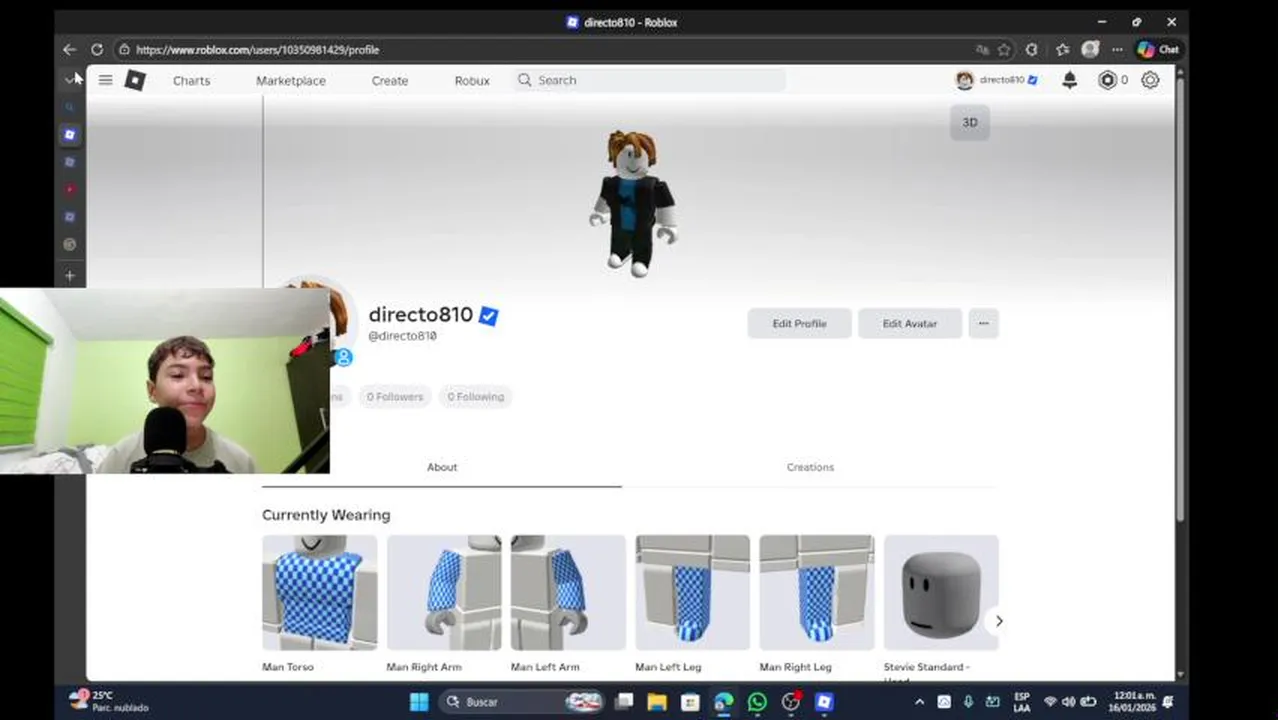
Task: Open the browser profile avatar icon
Action: pos(1090,49)
